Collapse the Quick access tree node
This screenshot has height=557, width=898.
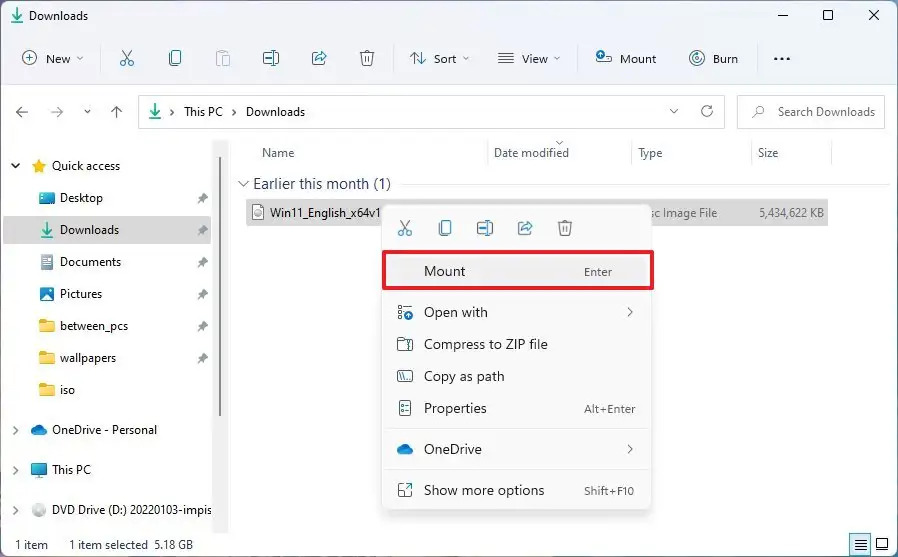point(16,166)
